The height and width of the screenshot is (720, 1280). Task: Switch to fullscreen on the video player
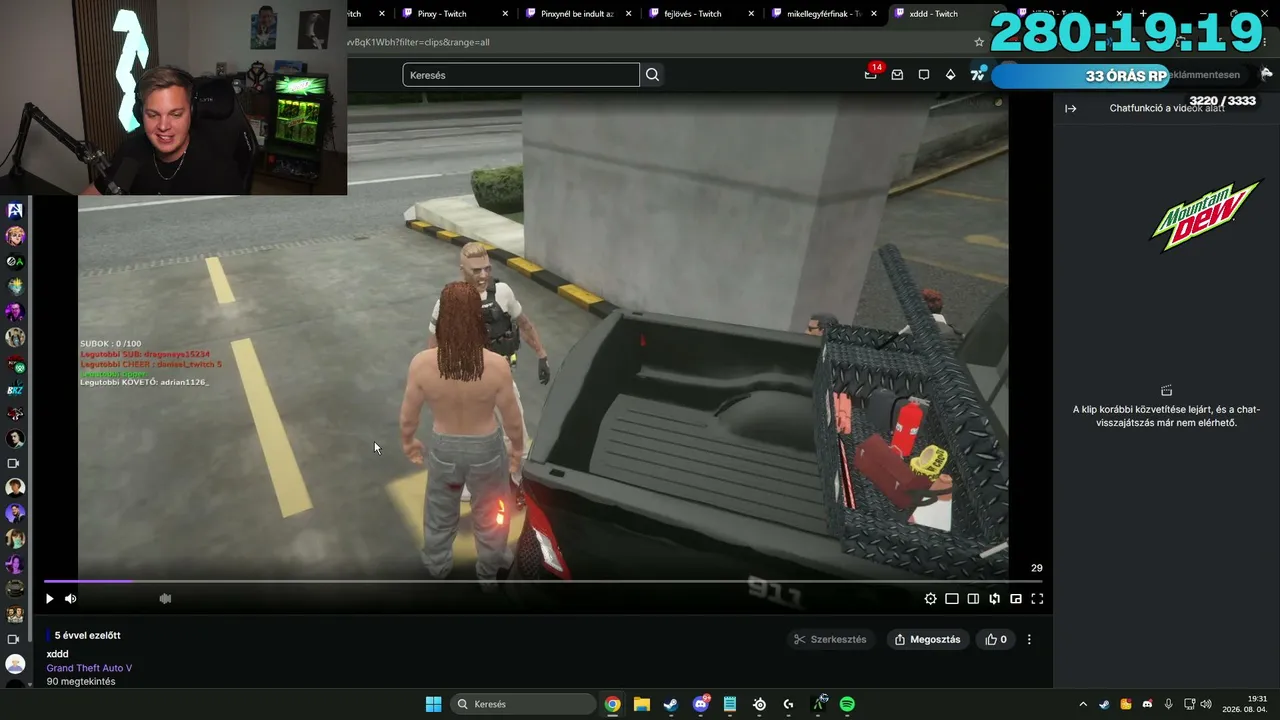pyautogui.click(x=1037, y=599)
